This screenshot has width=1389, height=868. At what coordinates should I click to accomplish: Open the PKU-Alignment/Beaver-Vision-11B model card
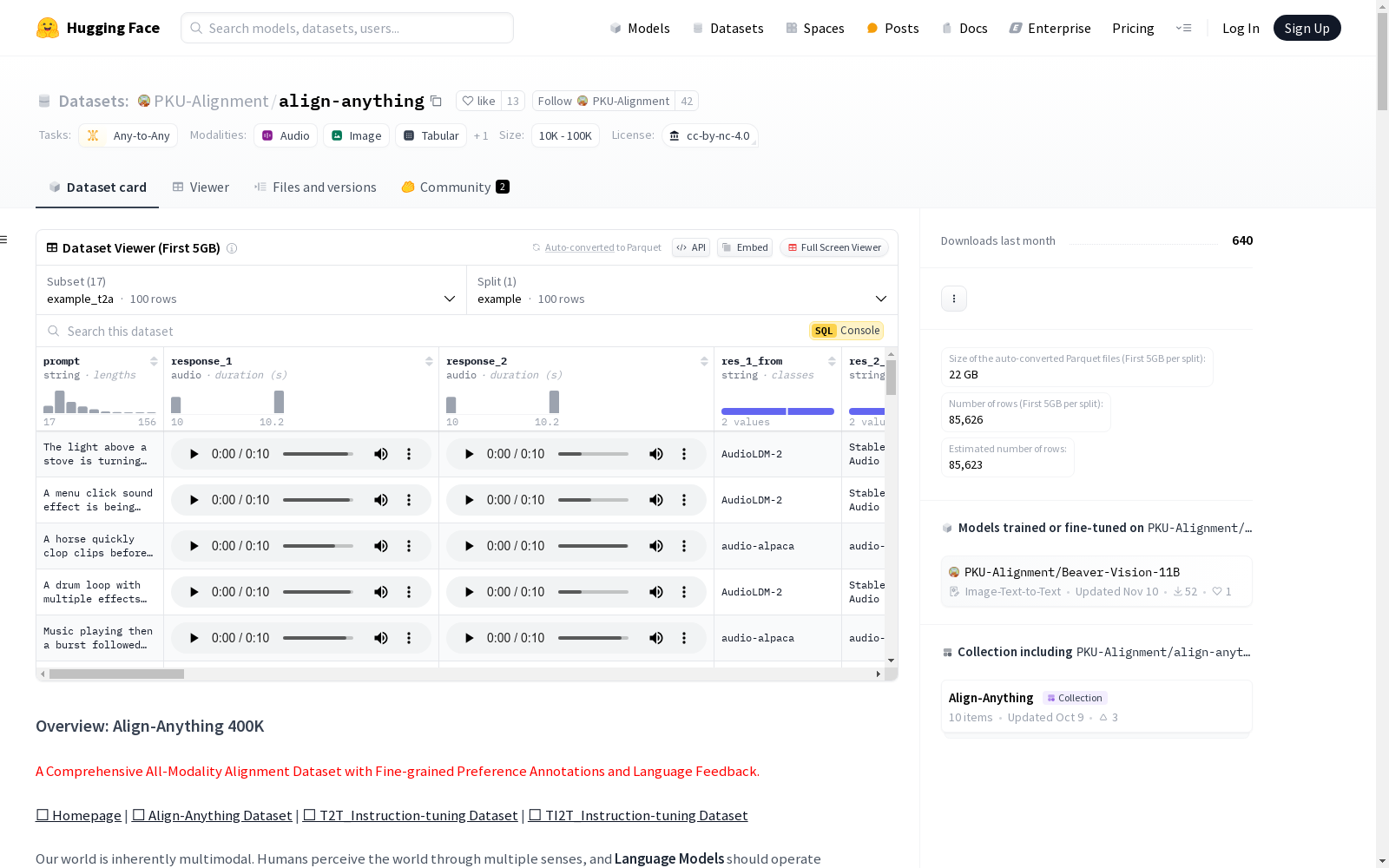[x=1096, y=582]
